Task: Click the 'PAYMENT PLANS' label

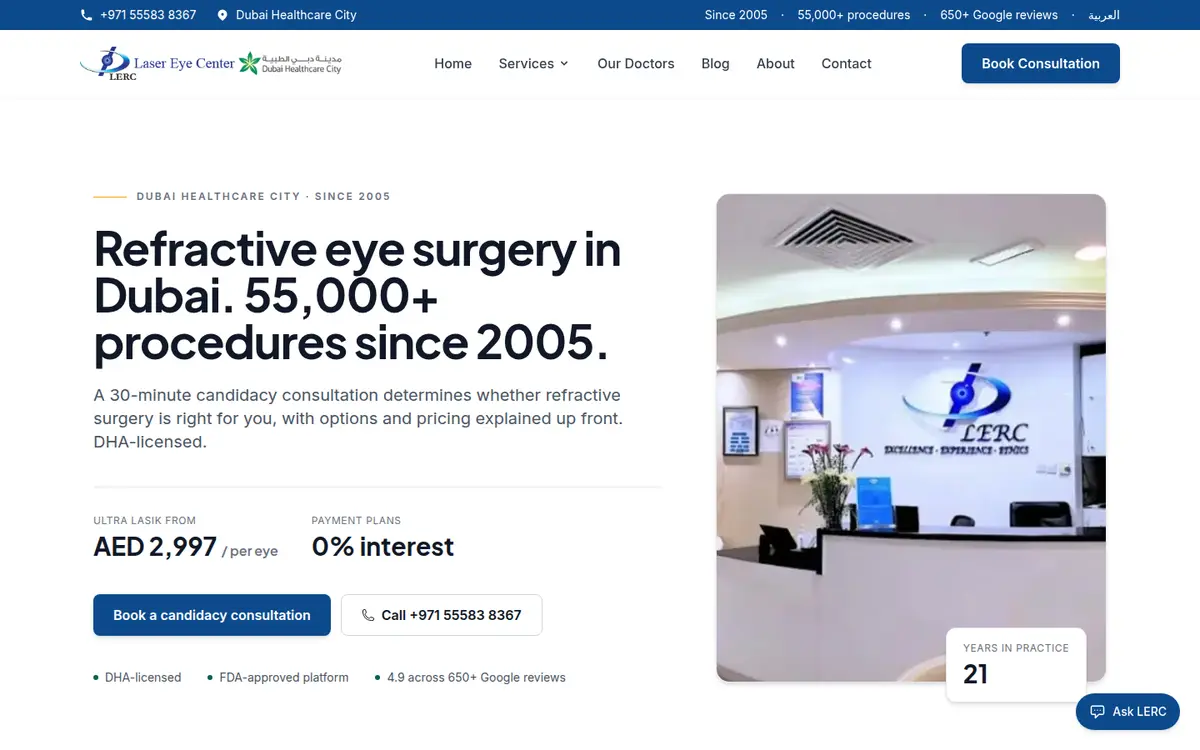Action: 356,520
